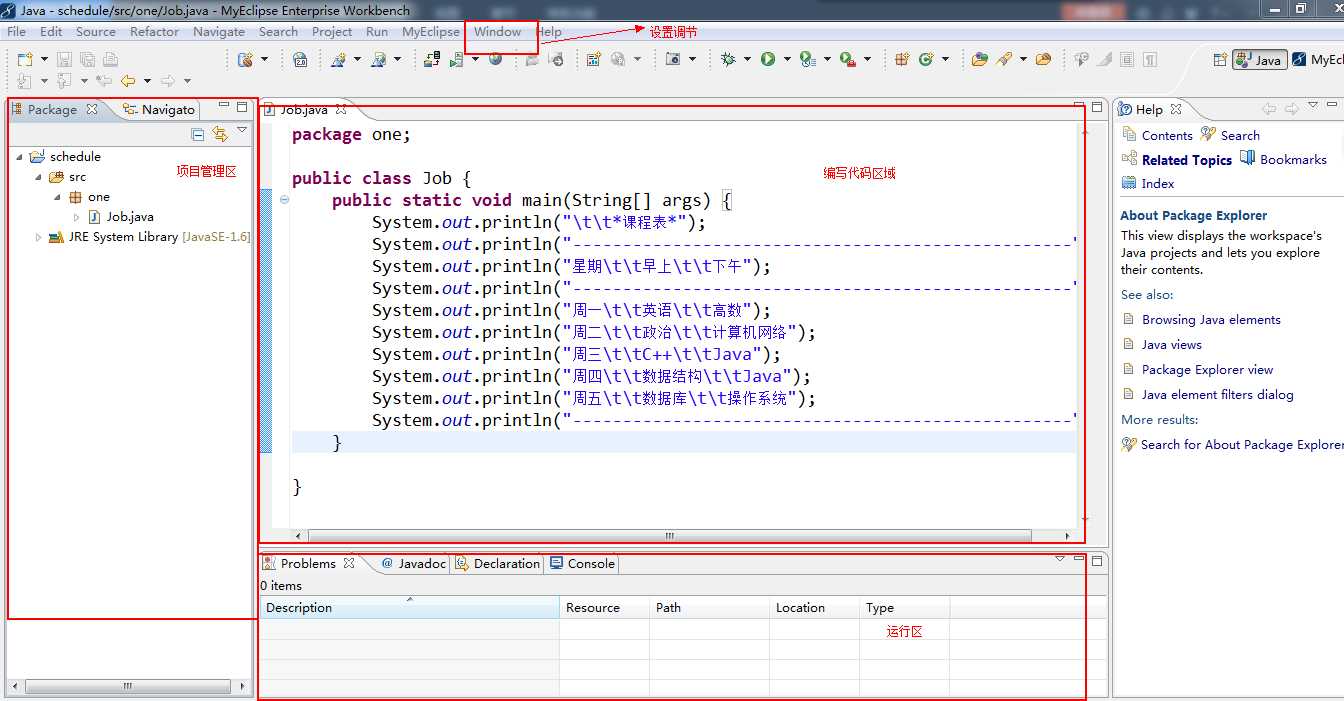
Task: Click the Search flashlight icon
Action: (x=1004, y=59)
